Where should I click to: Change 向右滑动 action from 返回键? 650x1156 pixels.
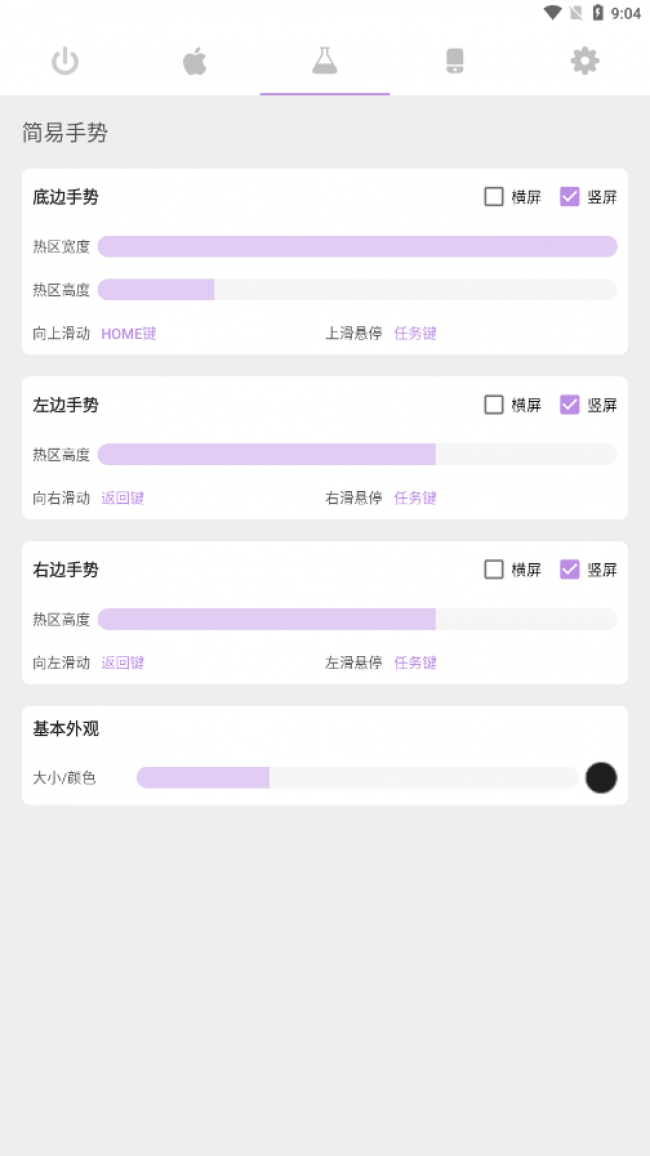click(x=123, y=498)
